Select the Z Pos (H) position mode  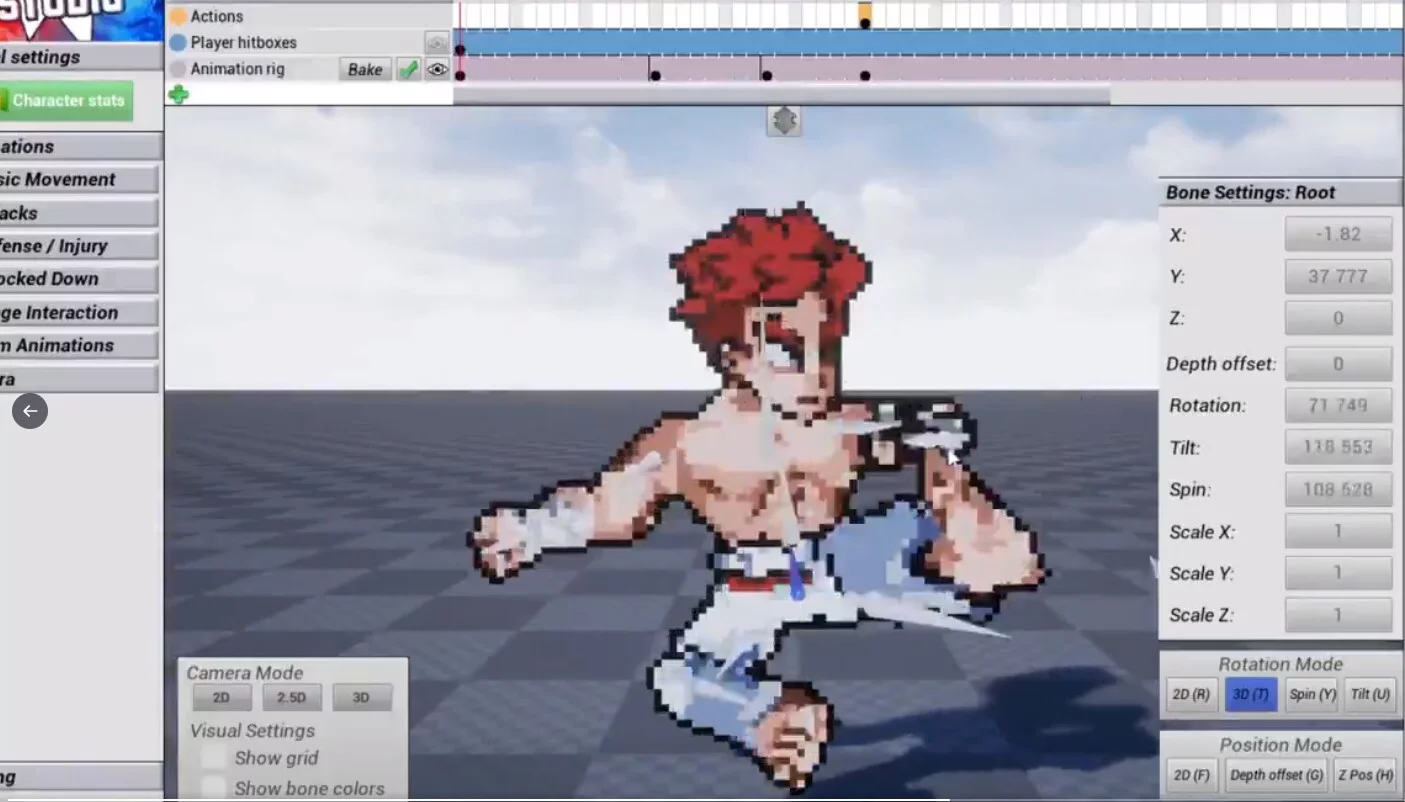click(1365, 775)
